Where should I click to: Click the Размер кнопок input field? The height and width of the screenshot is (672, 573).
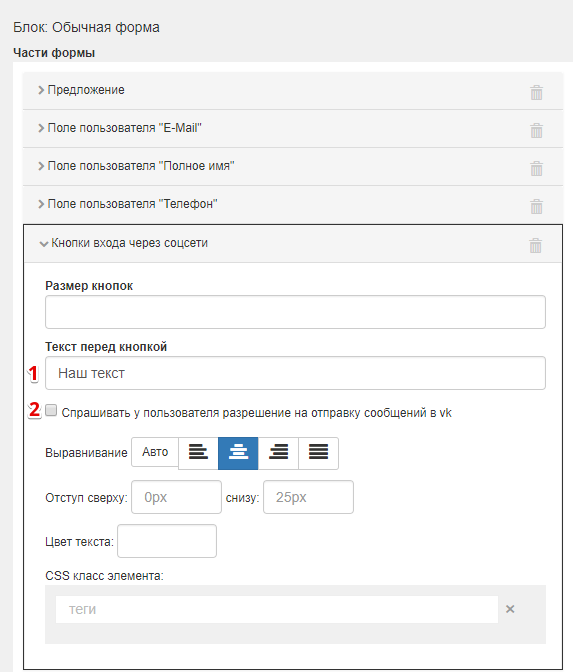click(295, 312)
